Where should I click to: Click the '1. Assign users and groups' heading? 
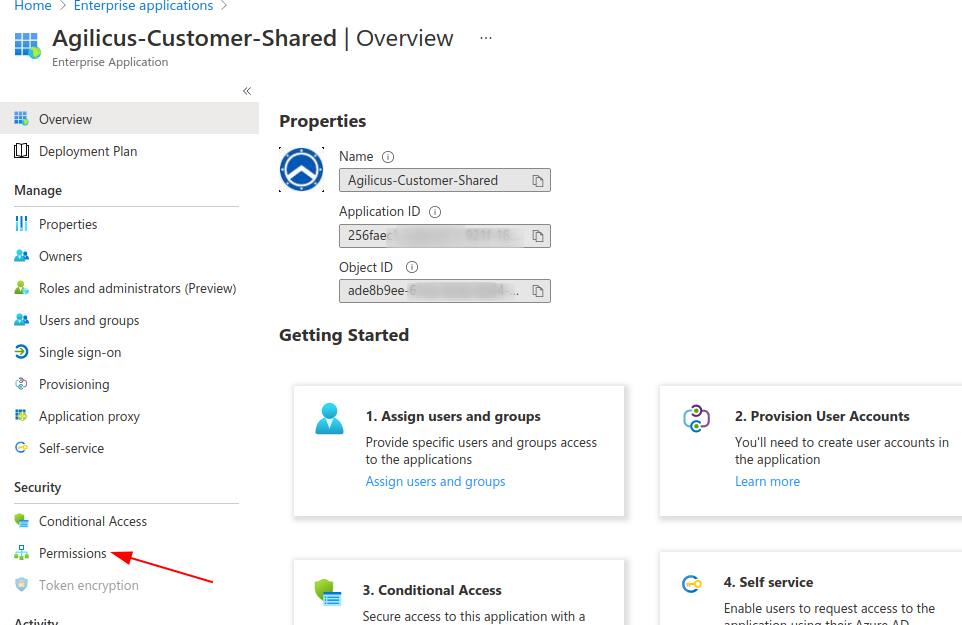pos(453,416)
